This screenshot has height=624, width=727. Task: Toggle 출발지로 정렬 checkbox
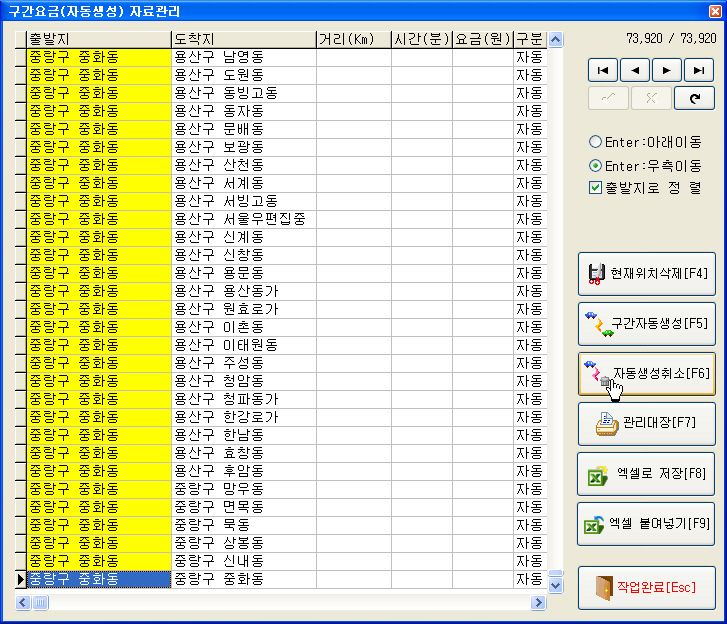(645, 188)
